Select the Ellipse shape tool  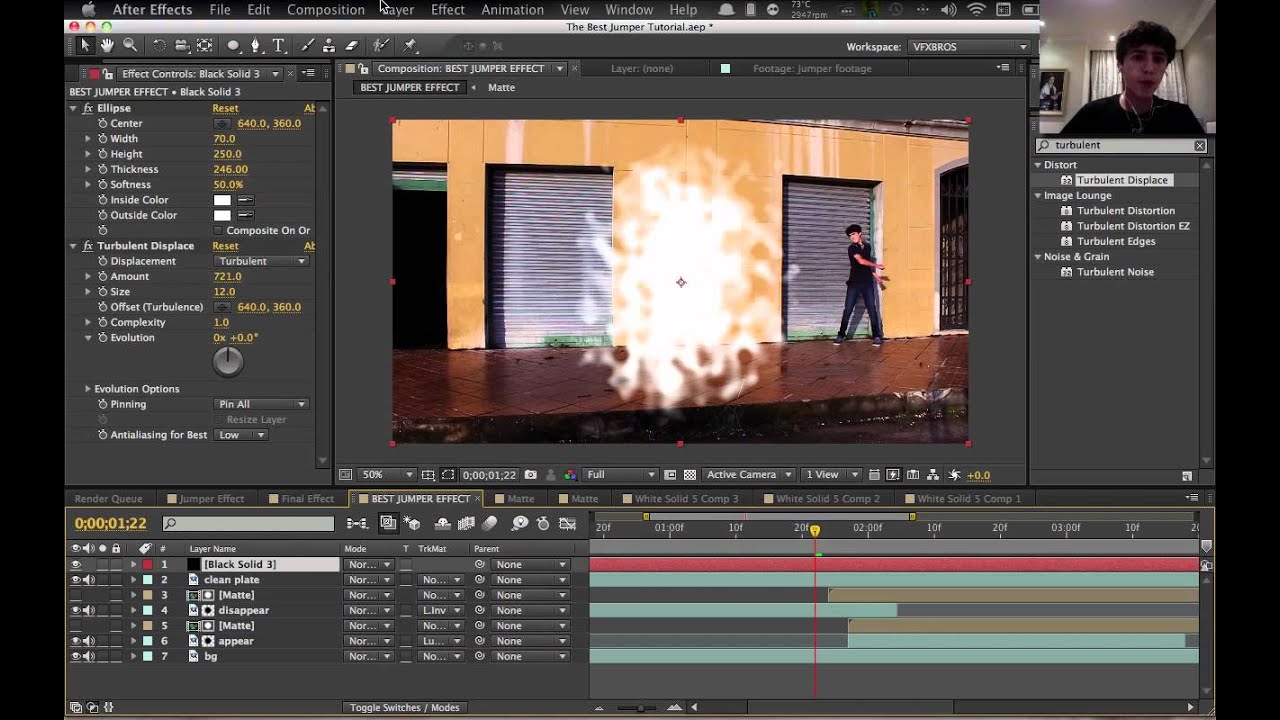point(233,46)
